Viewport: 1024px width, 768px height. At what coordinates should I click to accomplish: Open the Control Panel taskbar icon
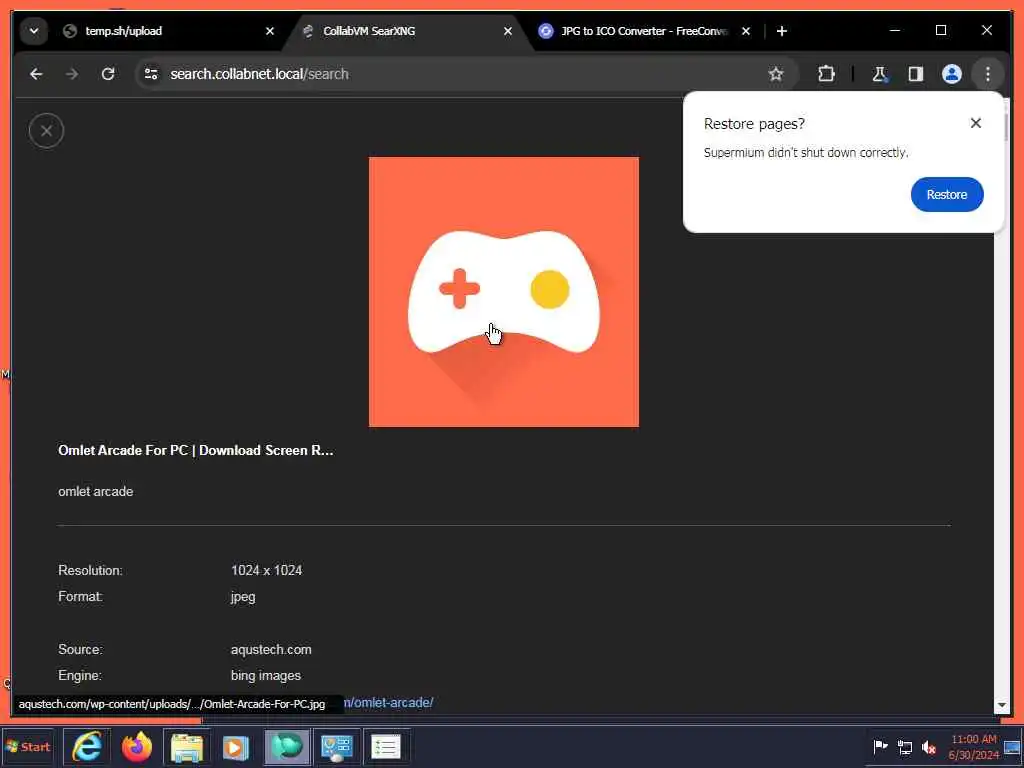point(336,746)
